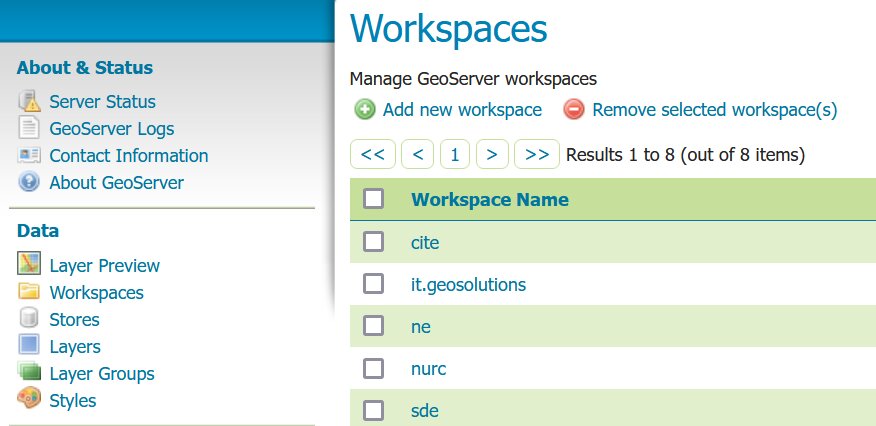Go to previous page with < button
The height and width of the screenshot is (426, 876).
[x=417, y=154]
